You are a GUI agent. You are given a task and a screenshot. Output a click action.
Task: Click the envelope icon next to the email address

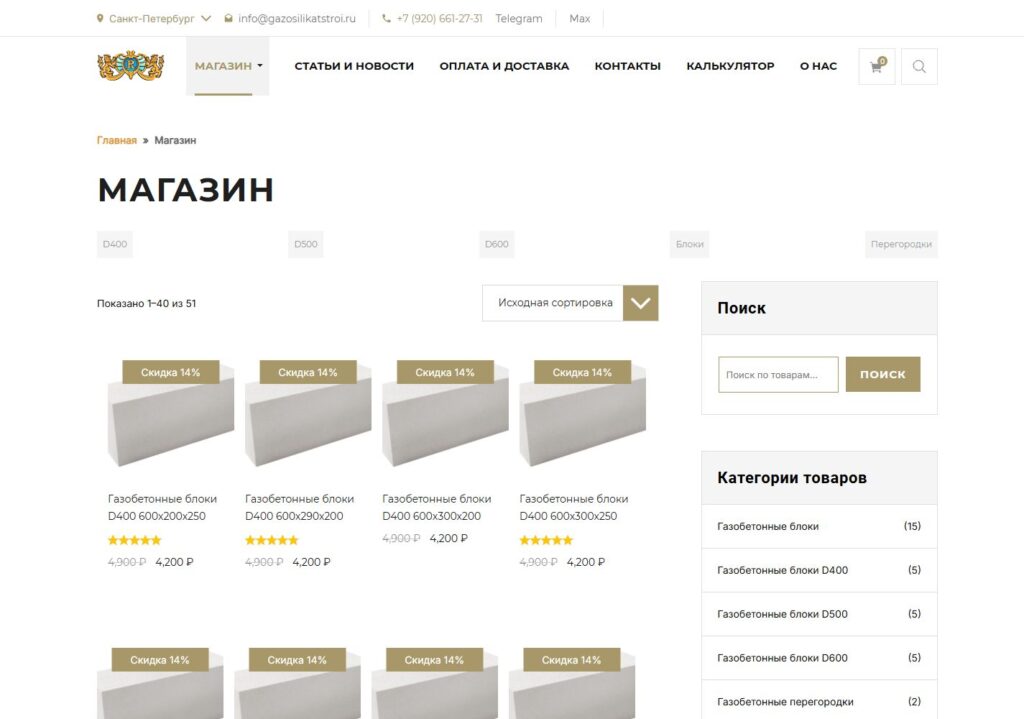(228, 18)
